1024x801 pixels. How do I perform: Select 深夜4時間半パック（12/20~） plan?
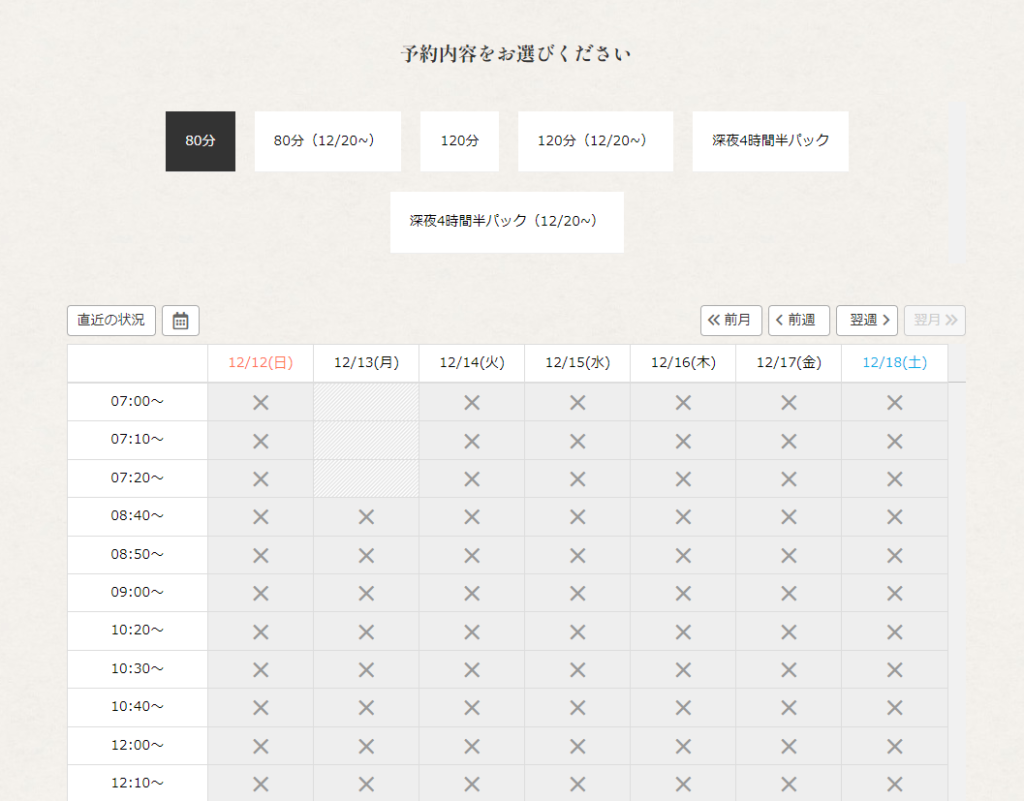click(x=507, y=222)
